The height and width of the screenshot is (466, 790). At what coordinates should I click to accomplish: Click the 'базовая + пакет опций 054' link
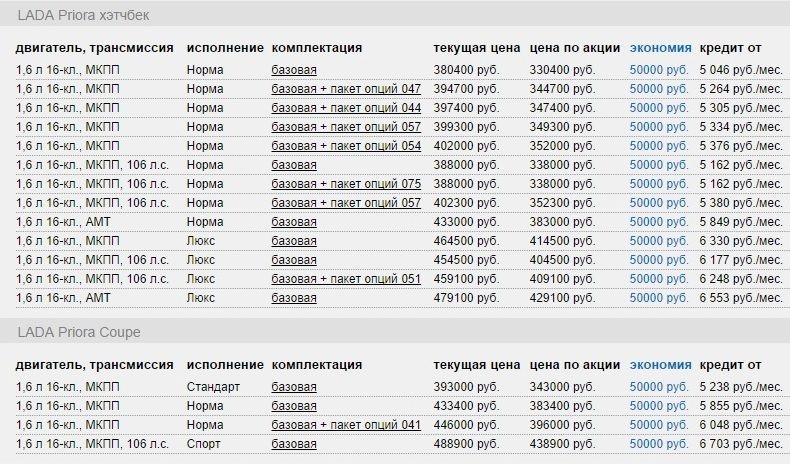(346, 146)
